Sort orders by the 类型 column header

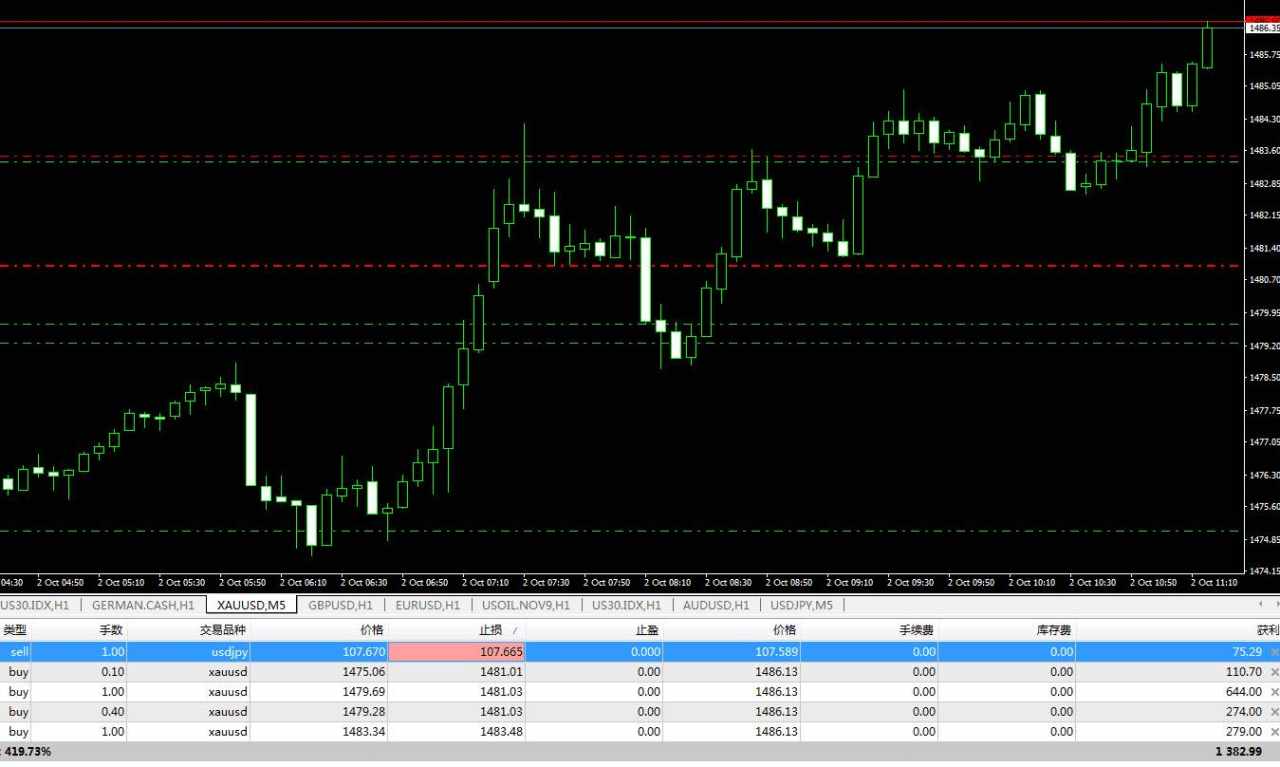click(x=15, y=630)
